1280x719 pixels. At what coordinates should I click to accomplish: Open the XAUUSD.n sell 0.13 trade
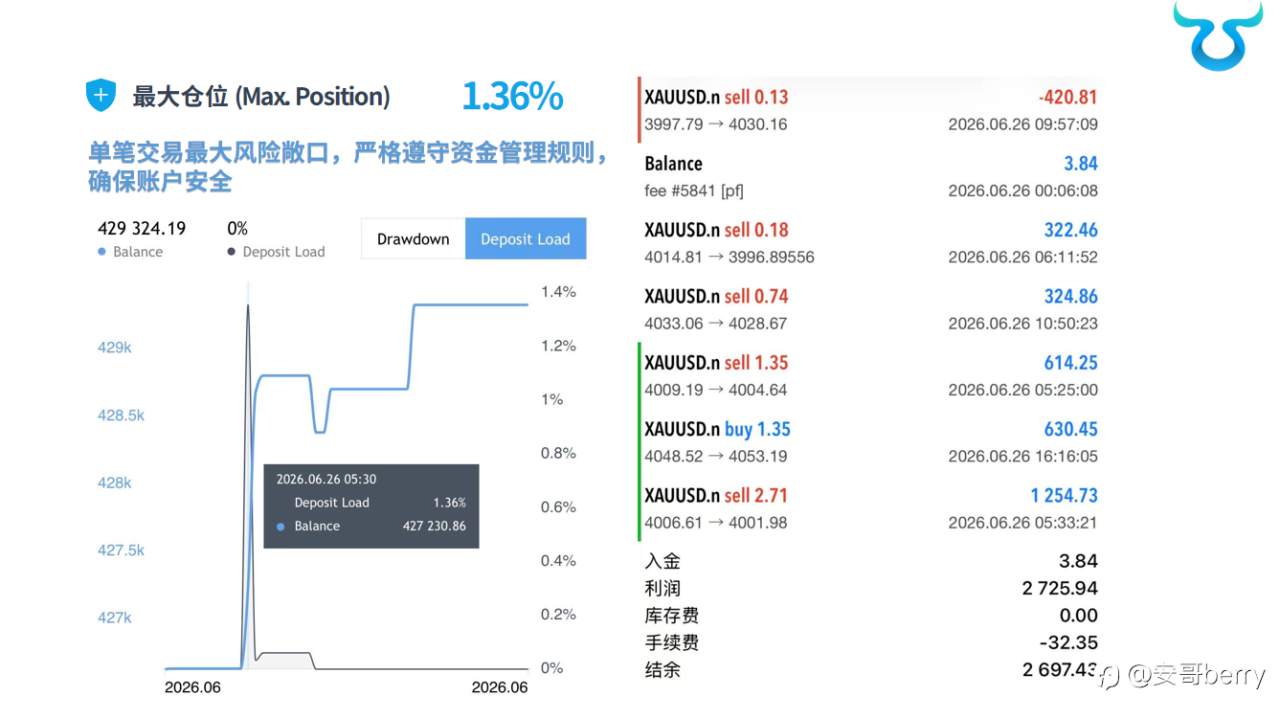[x=869, y=110]
